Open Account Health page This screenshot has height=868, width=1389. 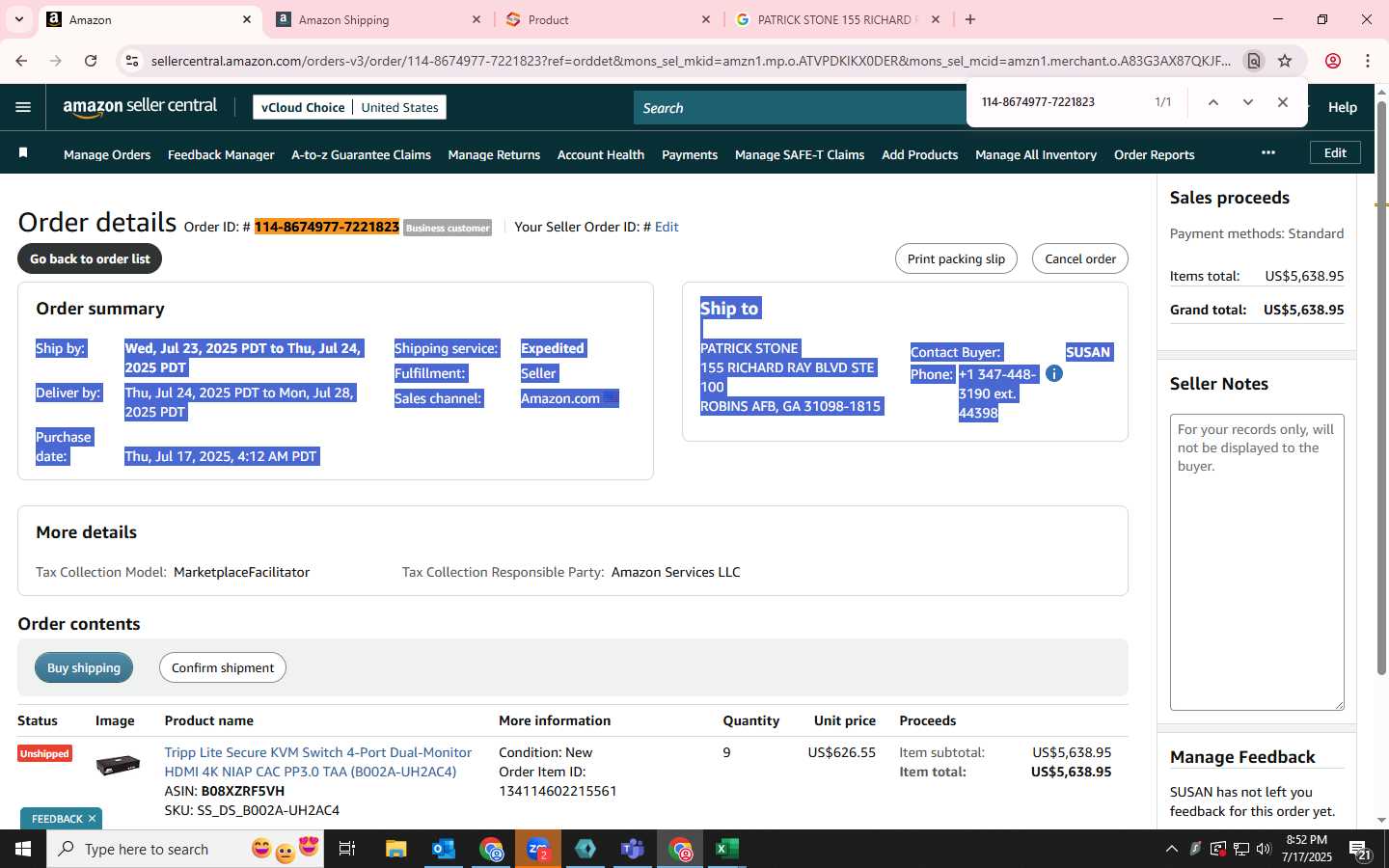(601, 154)
